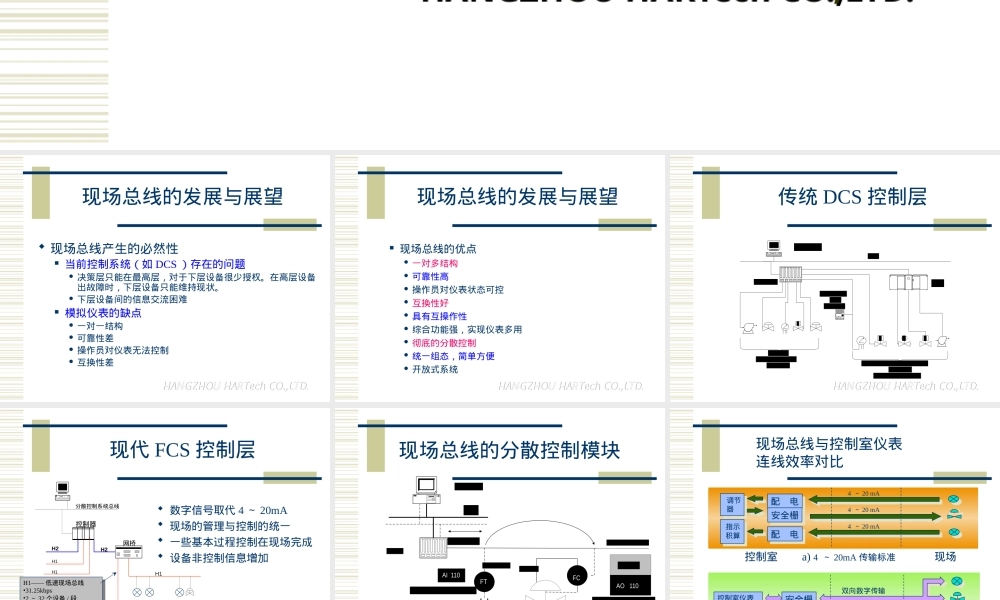Click the bullet 一些基本过程控制在现场完成

click(x=240, y=542)
